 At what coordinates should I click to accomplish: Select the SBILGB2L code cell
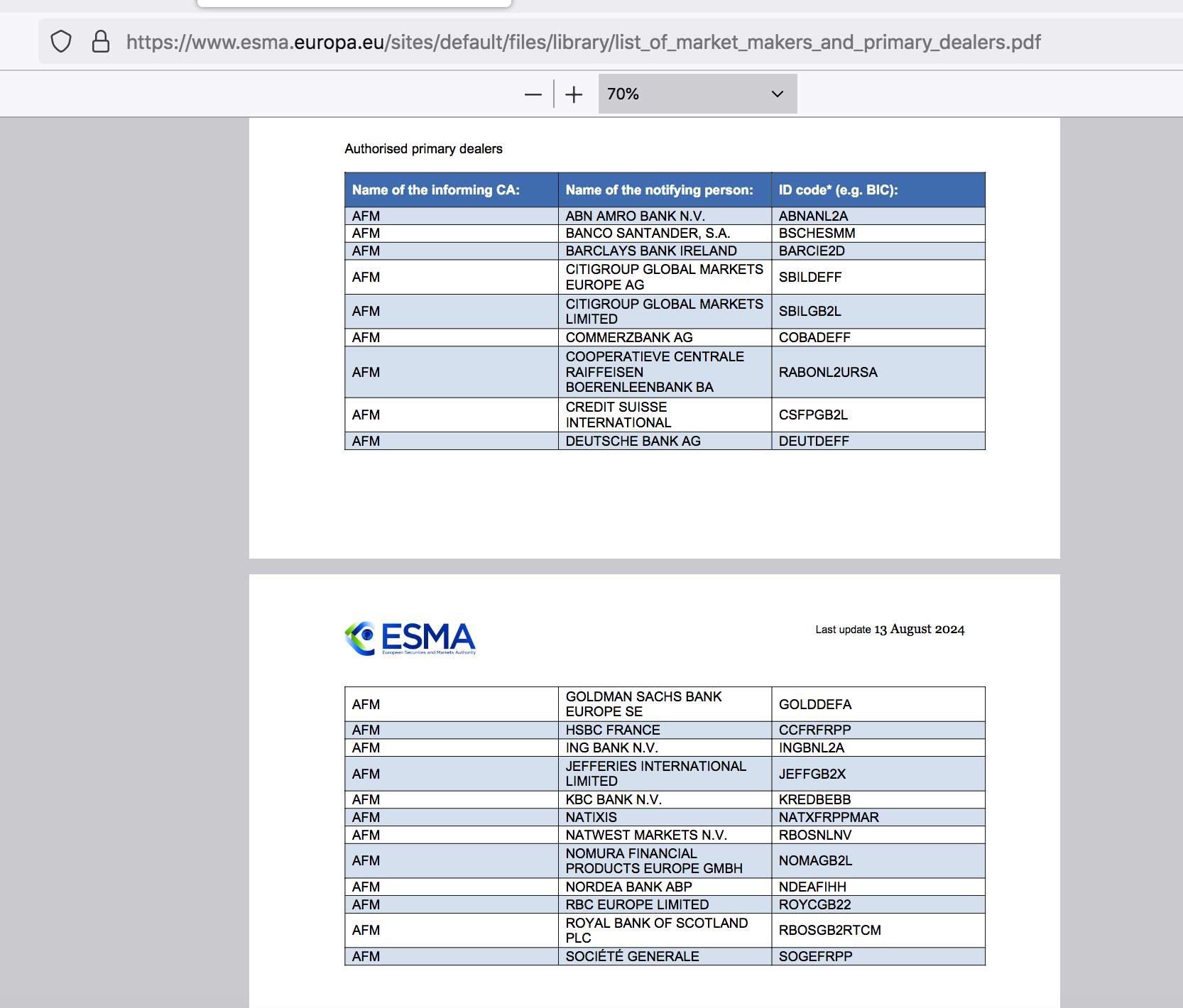pos(878,311)
